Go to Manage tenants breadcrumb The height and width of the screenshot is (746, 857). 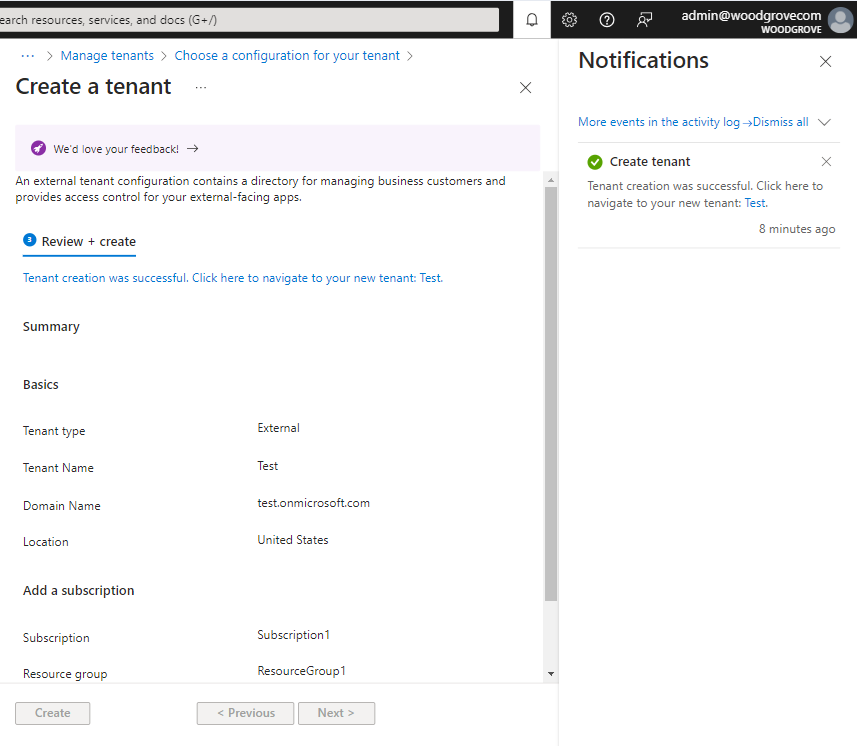click(x=107, y=56)
